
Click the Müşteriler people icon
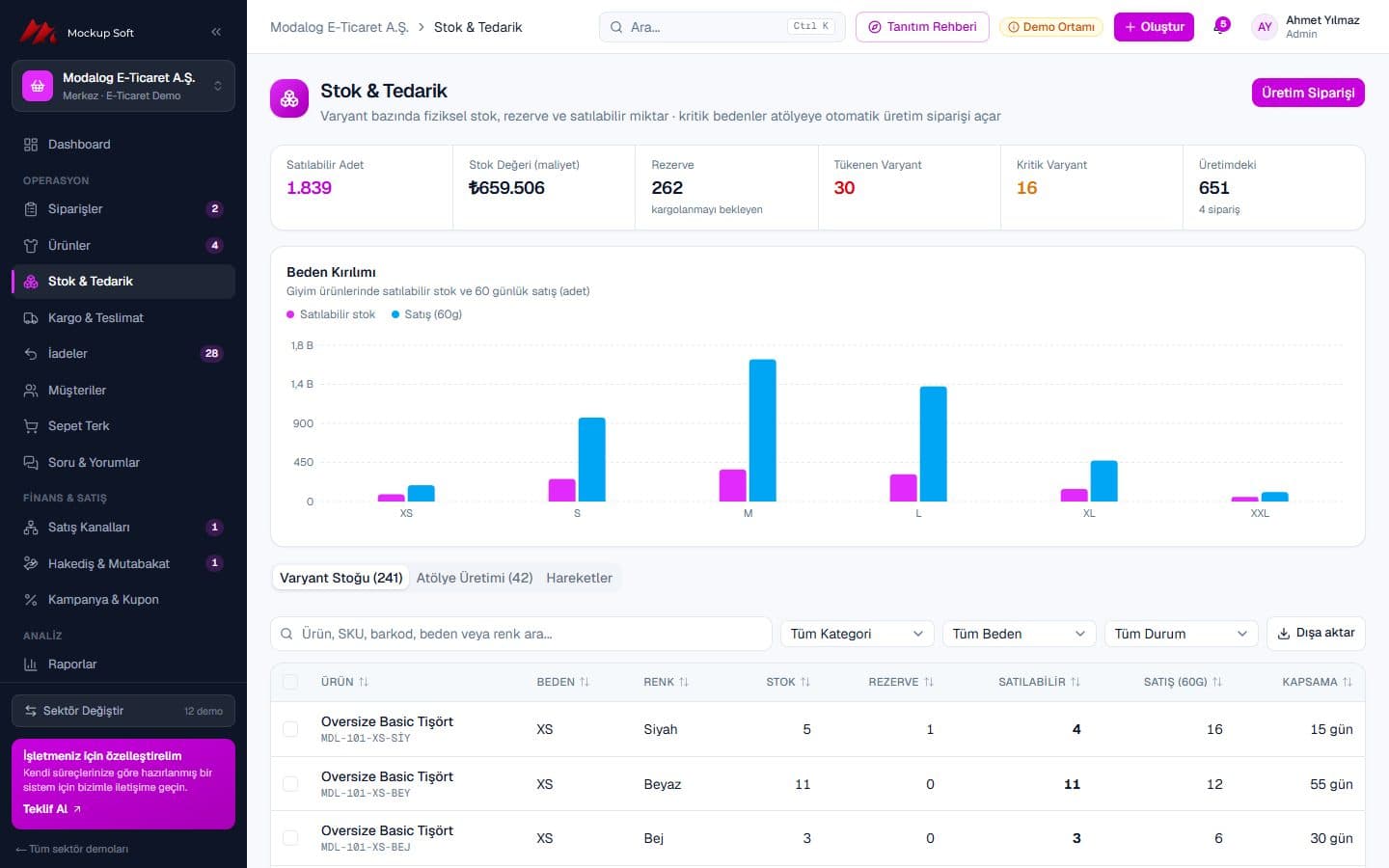coord(31,391)
